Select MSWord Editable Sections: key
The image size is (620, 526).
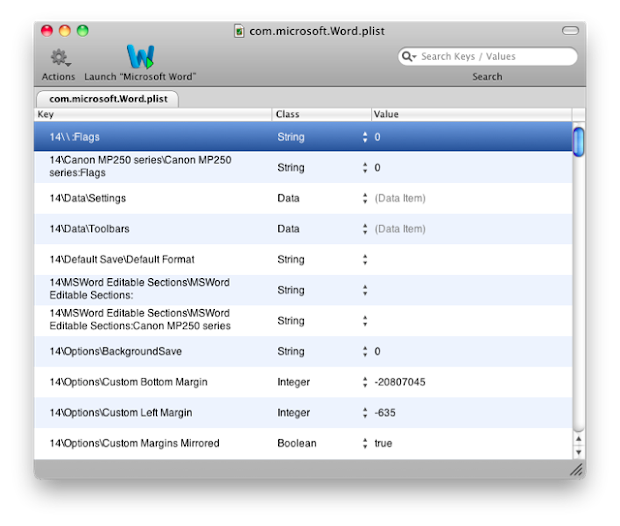139,289
